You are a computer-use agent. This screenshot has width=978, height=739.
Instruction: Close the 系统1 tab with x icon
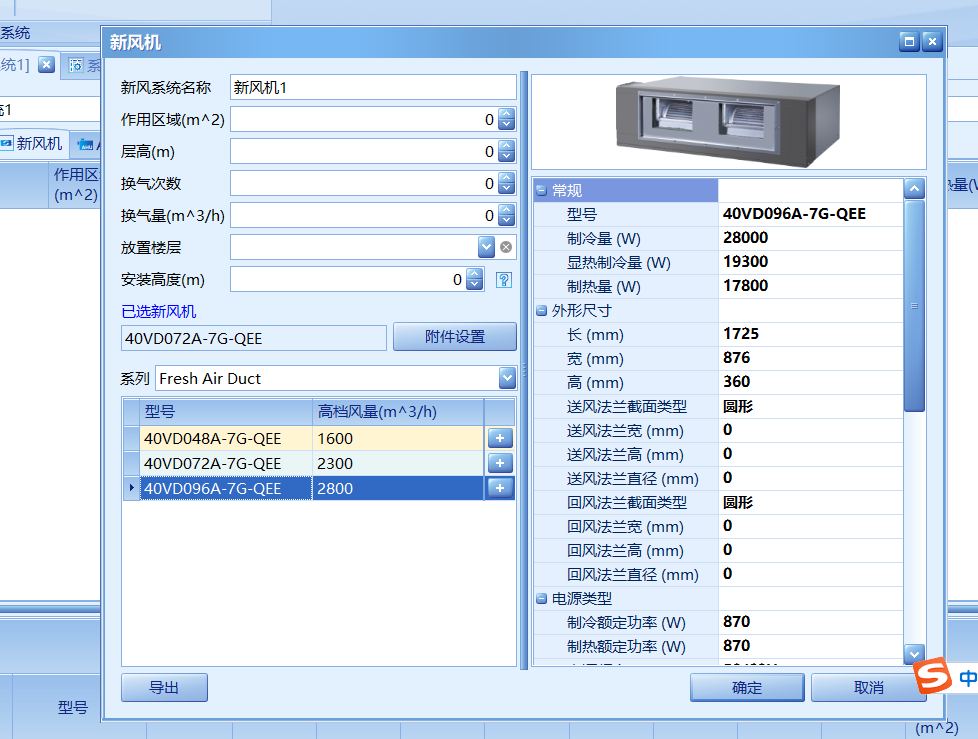tap(47, 64)
